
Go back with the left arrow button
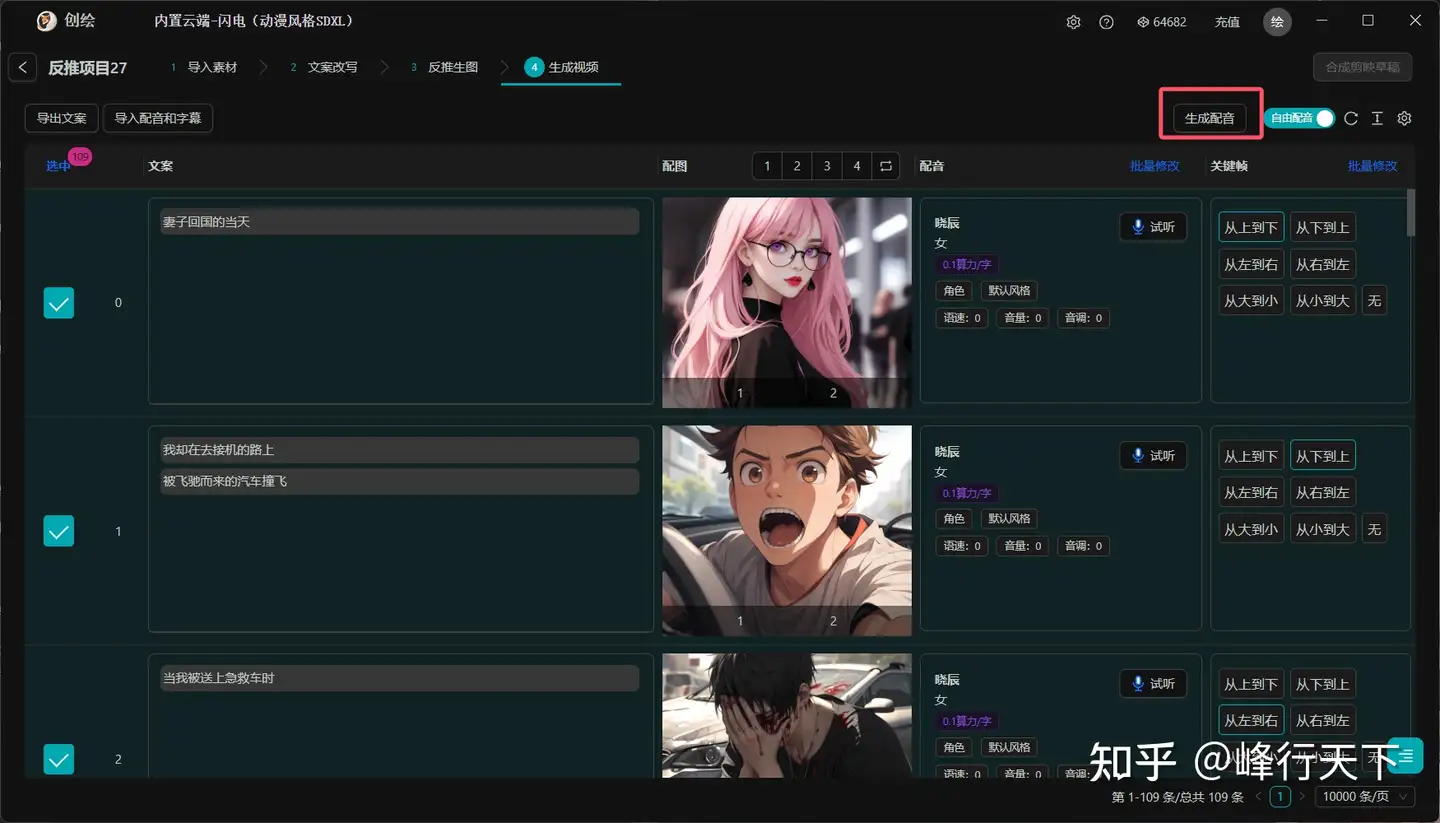pyautogui.click(x=22, y=67)
